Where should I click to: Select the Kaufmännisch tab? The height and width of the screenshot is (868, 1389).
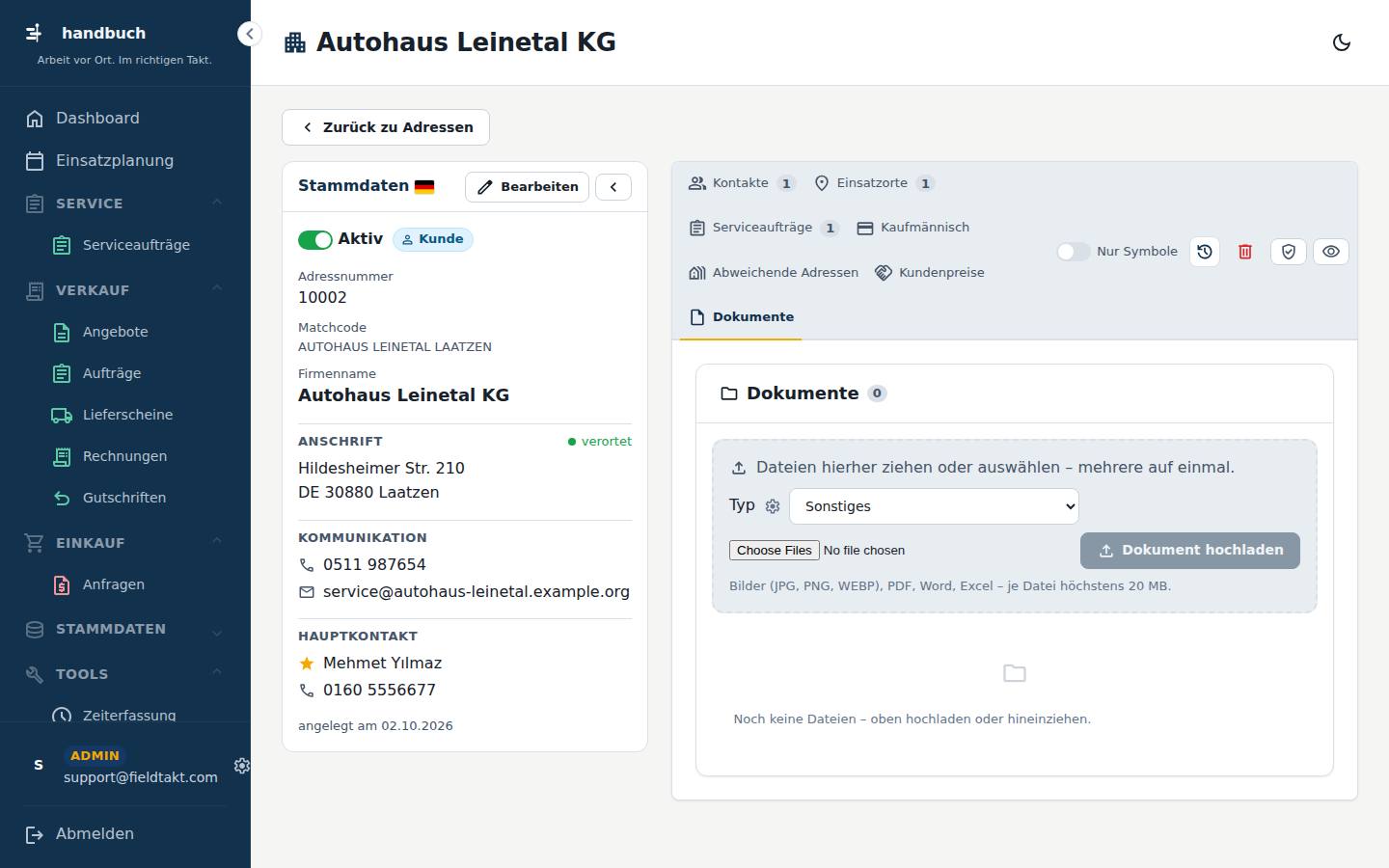pyautogui.click(x=913, y=228)
